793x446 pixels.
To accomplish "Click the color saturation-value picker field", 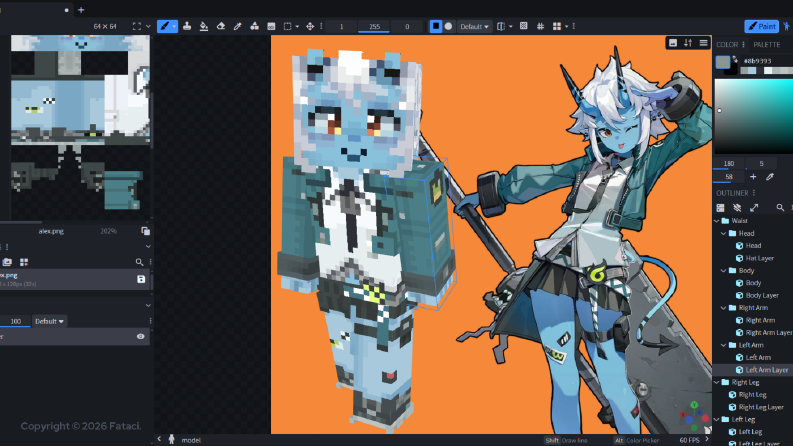I will tap(754, 116).
